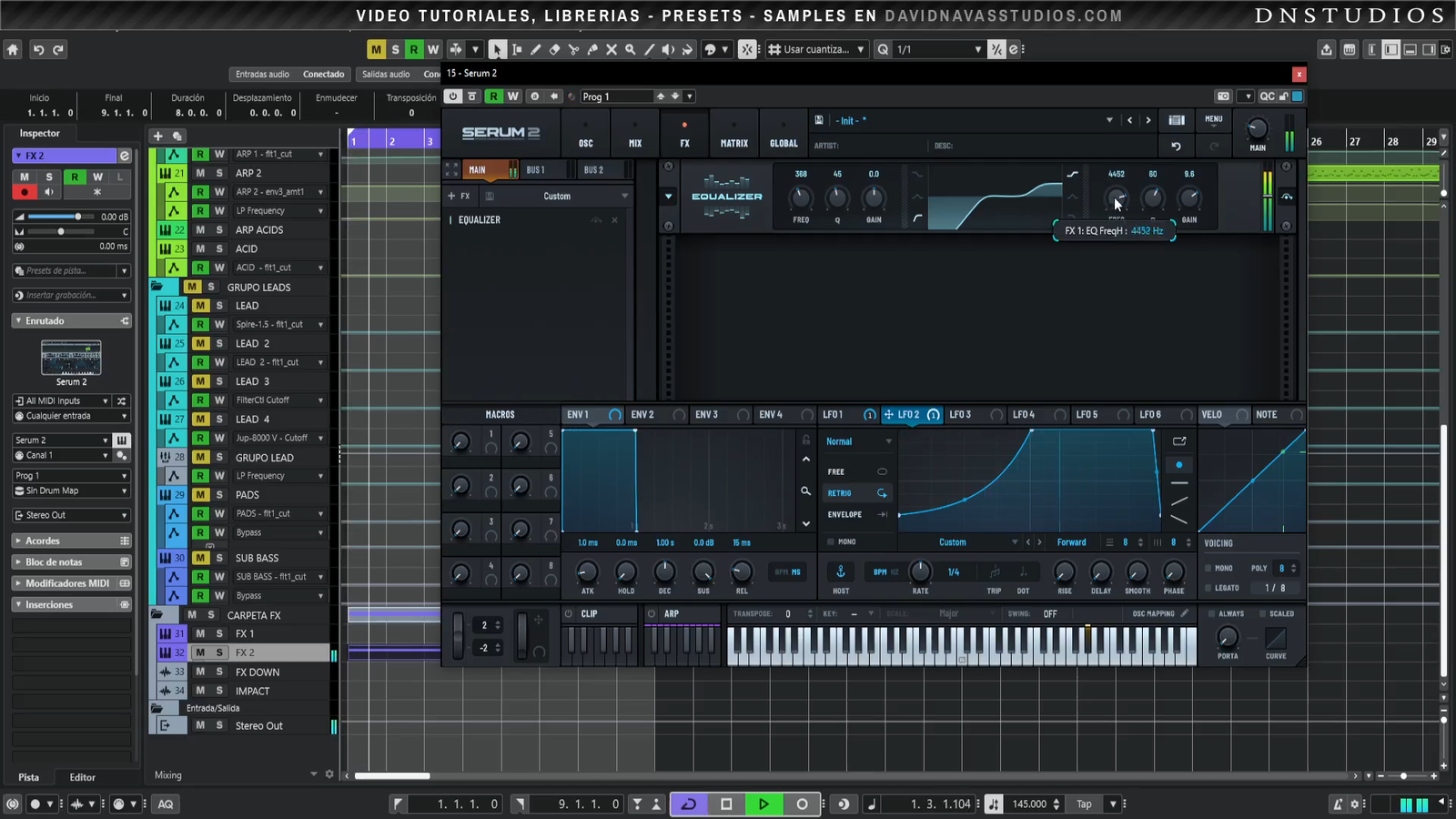Viewport: 1456px width, 819px height.
Task: Open the Stereo Out output routing dropdown
Action: tap(70, 515)
